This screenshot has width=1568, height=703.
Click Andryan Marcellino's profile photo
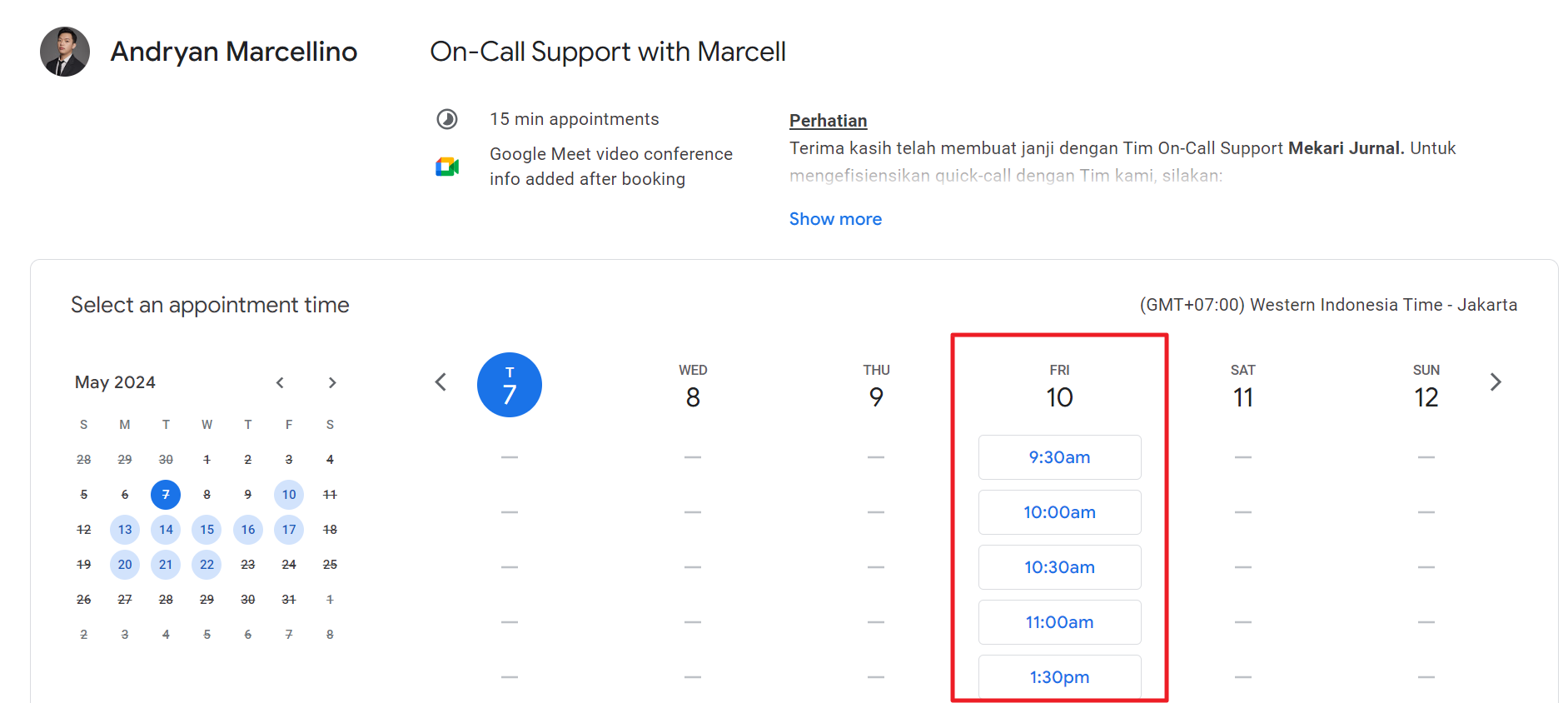coord(65,52)
